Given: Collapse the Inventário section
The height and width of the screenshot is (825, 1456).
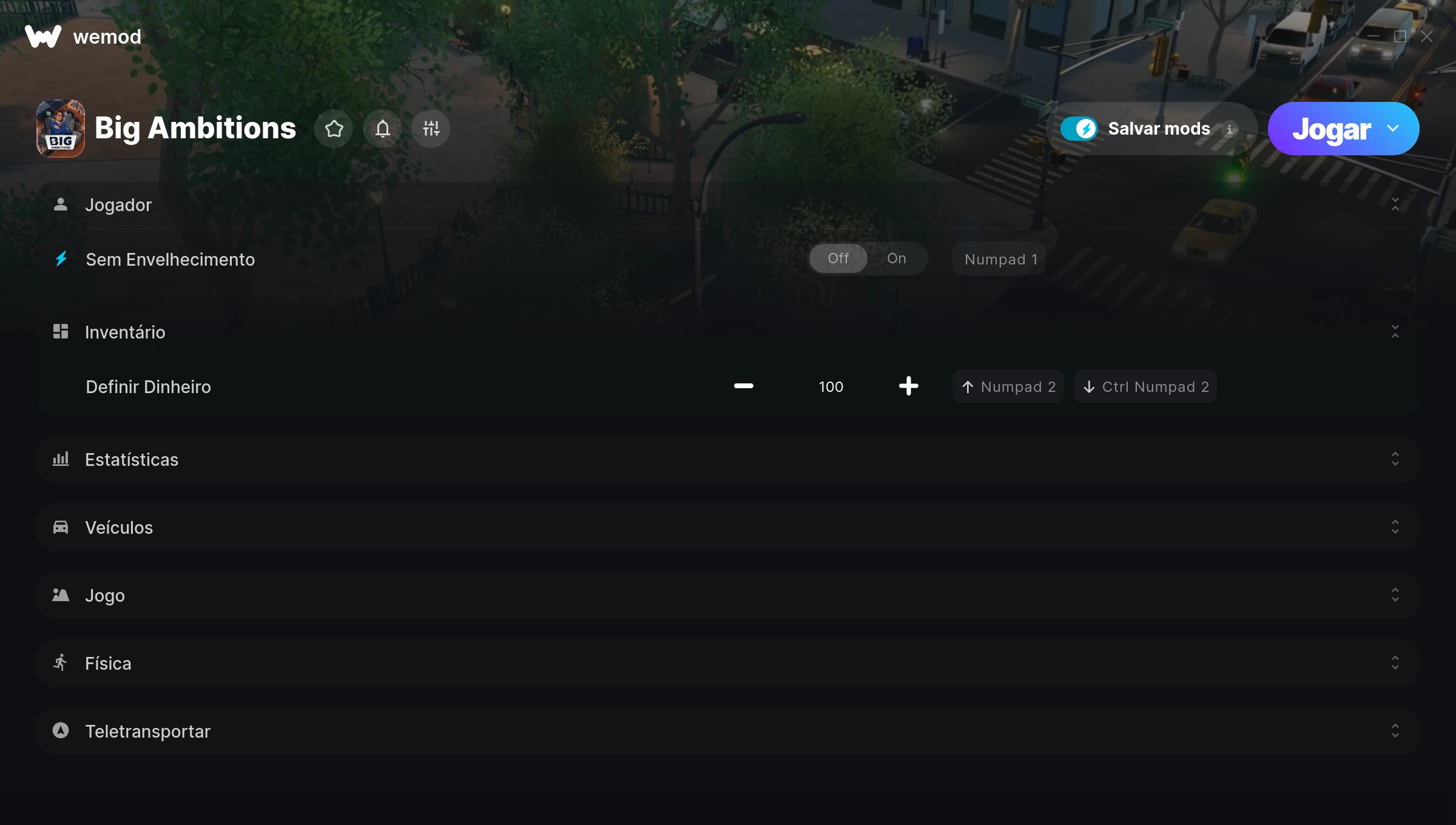Looking at the screenshot, I should point(1395,332).
